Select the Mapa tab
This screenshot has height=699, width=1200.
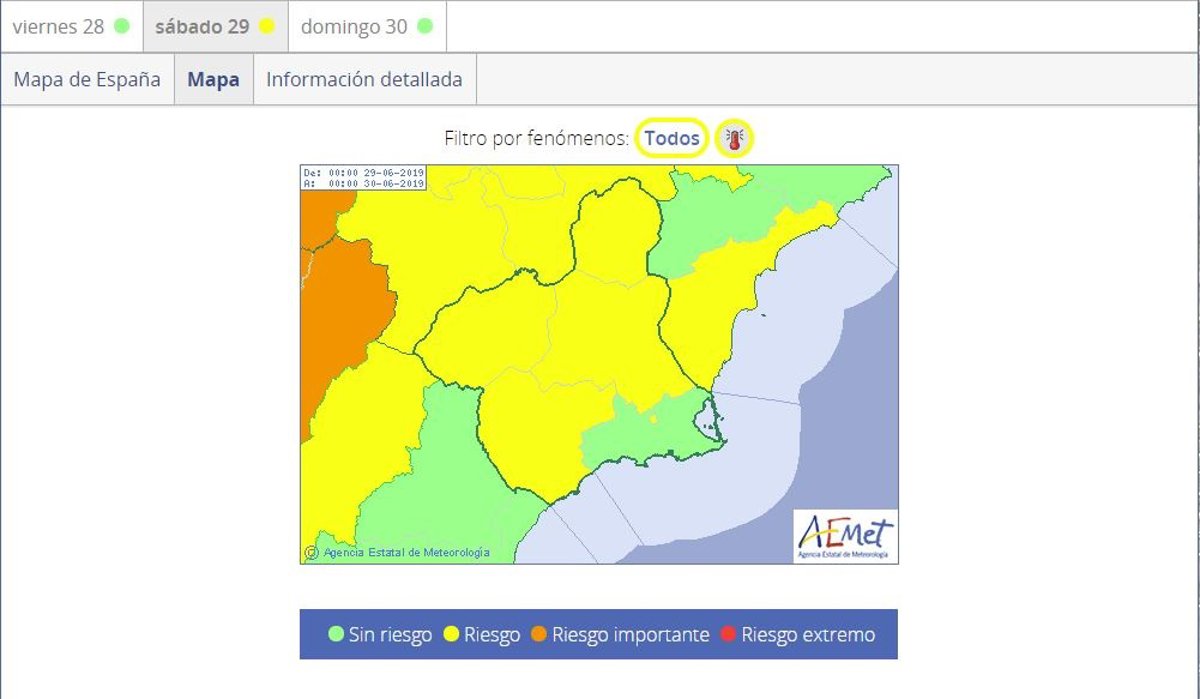213,80
